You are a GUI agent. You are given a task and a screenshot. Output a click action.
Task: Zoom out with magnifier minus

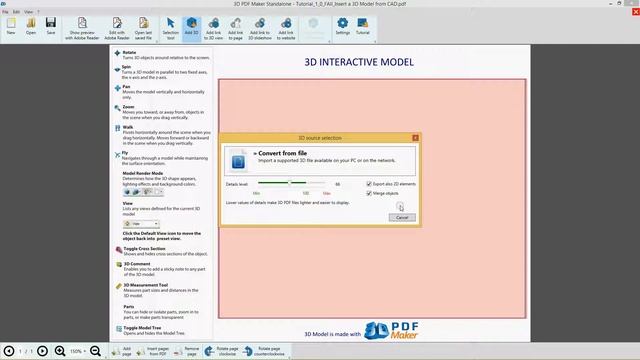point(95,351)
